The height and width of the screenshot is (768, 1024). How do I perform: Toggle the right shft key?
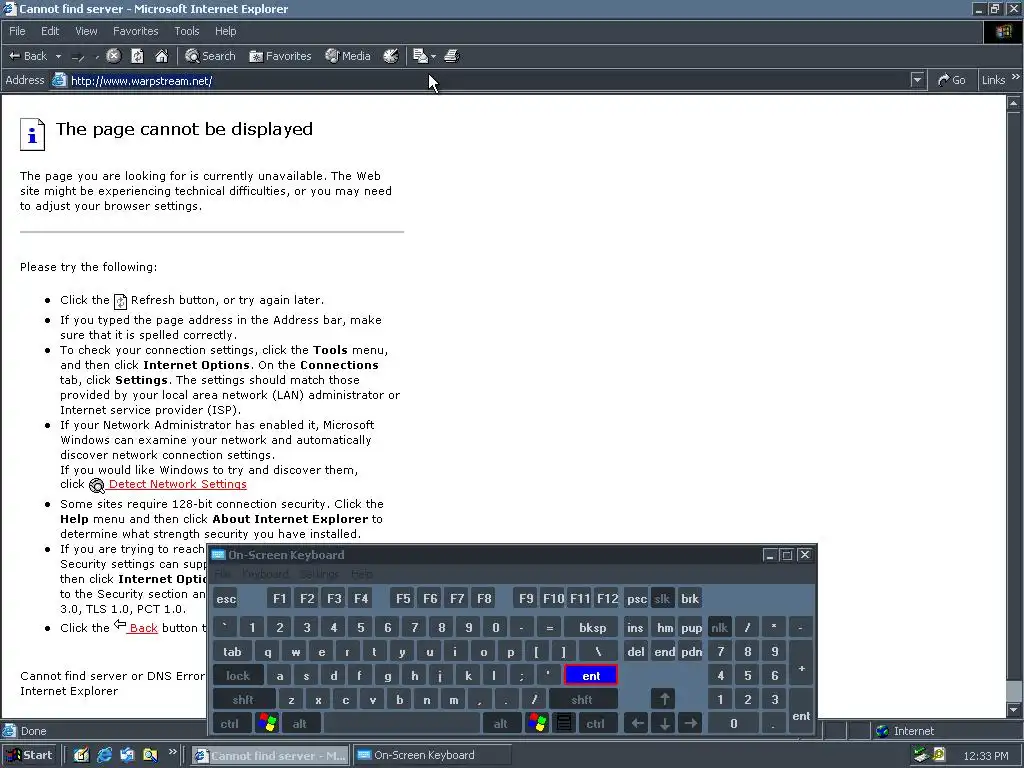click(583, 699)
